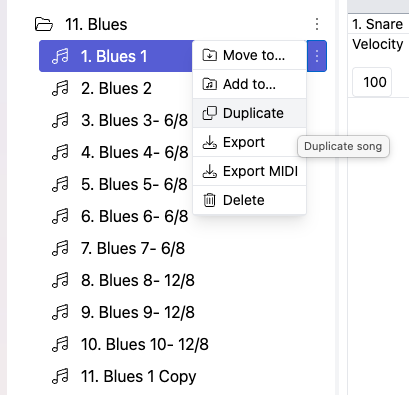The width and height of the screenshot is (409, 395).
Task: Click the Velocity field showing 100
Action: [x=372, y=82]
